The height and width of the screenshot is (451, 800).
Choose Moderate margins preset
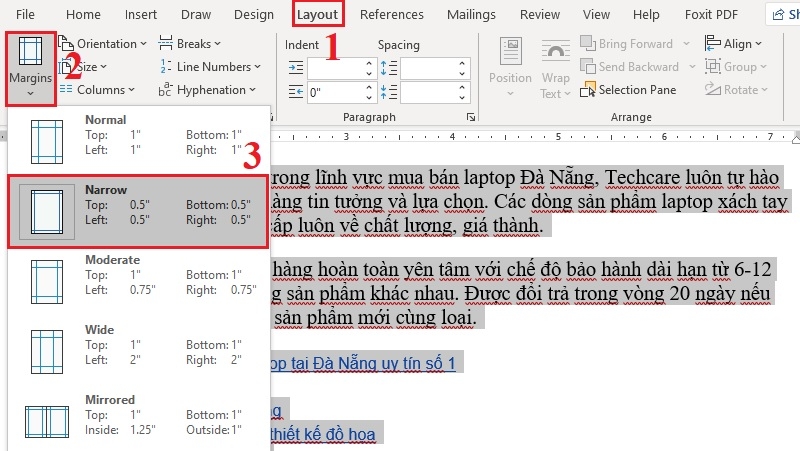pyautogui.click(x=138, y=281)
